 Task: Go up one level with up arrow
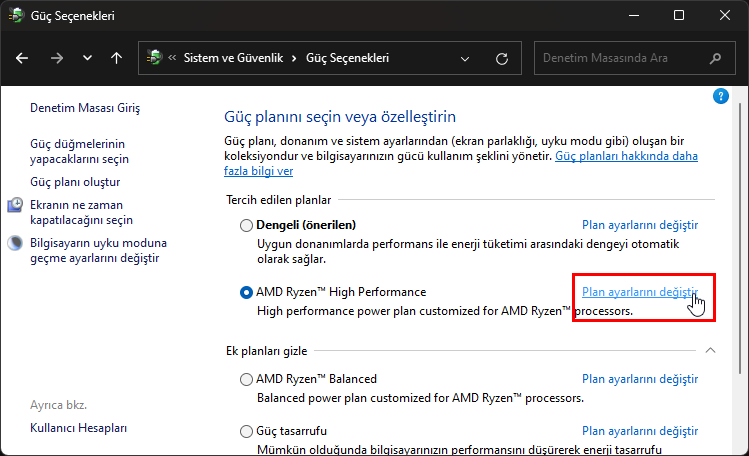[x=117, y=58]
